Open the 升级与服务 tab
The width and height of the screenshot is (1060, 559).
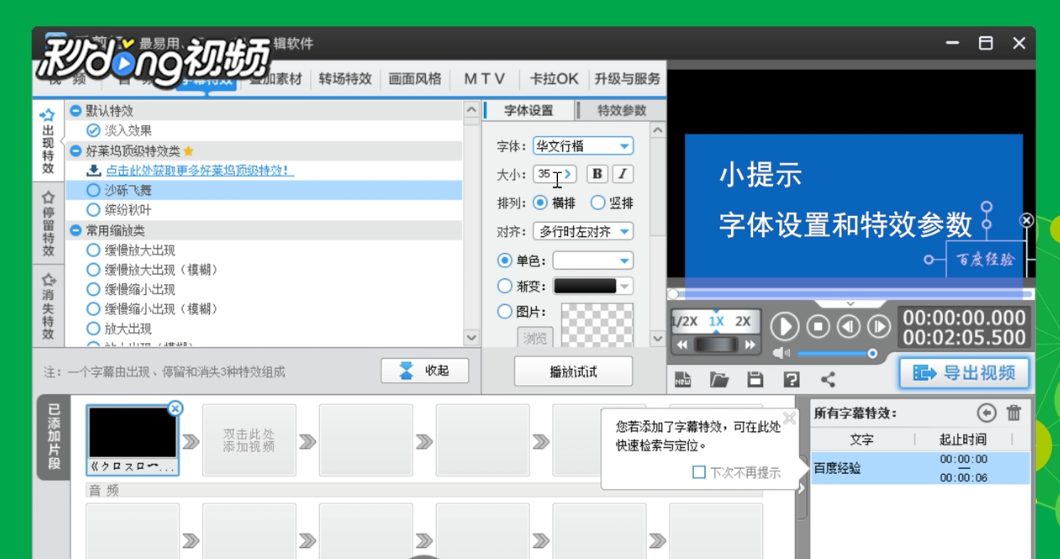click(x=627, y=79)
